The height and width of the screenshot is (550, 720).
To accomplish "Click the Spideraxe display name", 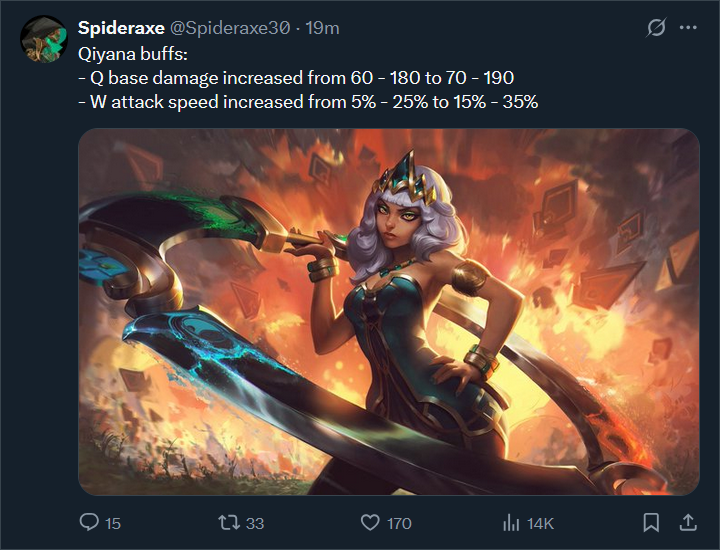I will (x=121, y=28).
